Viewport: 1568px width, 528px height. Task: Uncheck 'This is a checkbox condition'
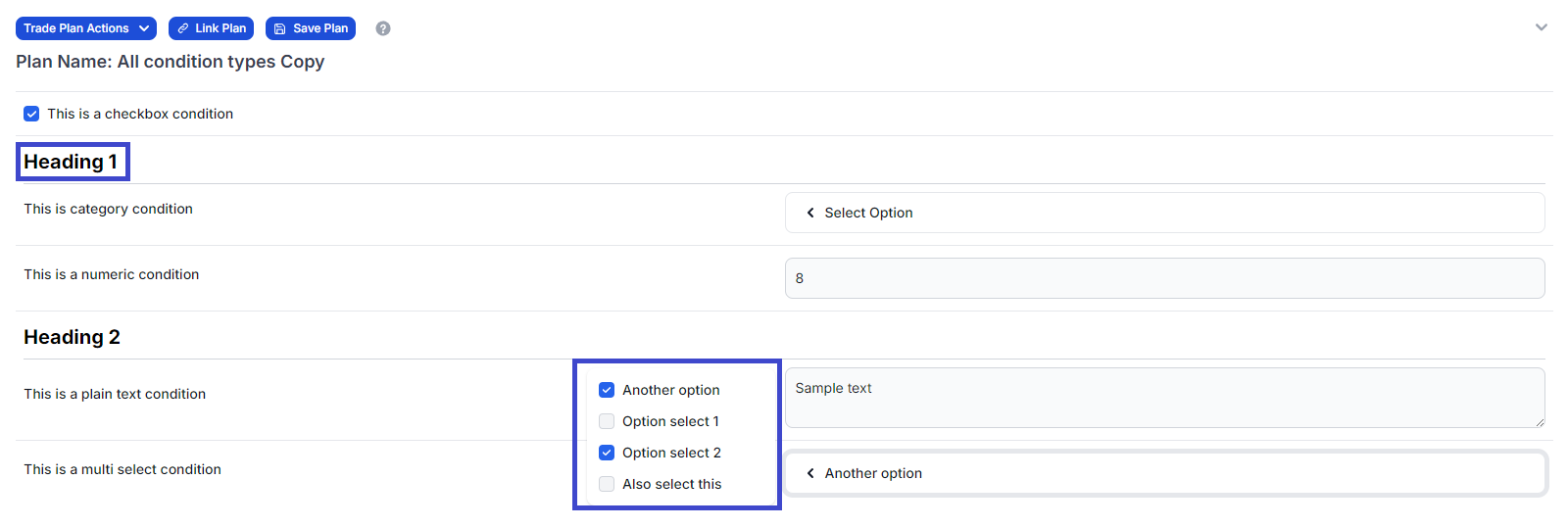pyautogui.click(x=31, y=114)
